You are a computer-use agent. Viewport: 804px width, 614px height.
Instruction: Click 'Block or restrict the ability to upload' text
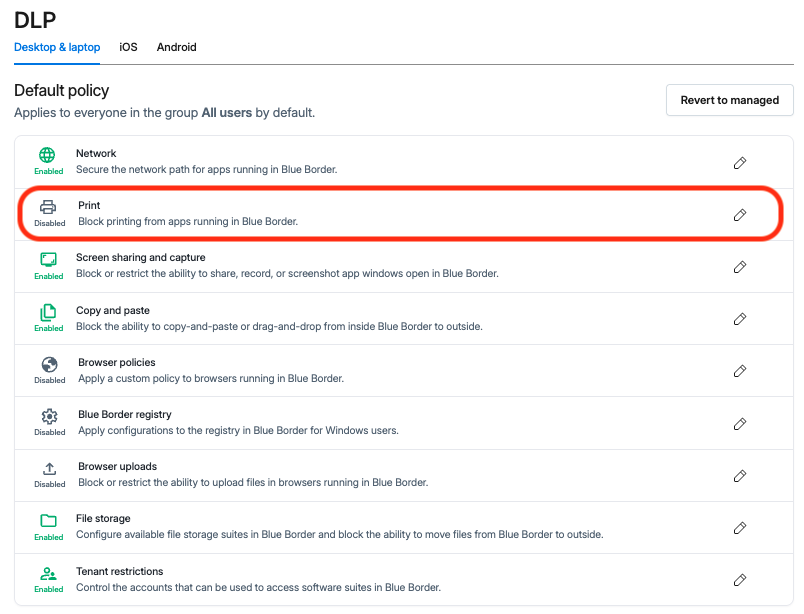click(253, 483)
